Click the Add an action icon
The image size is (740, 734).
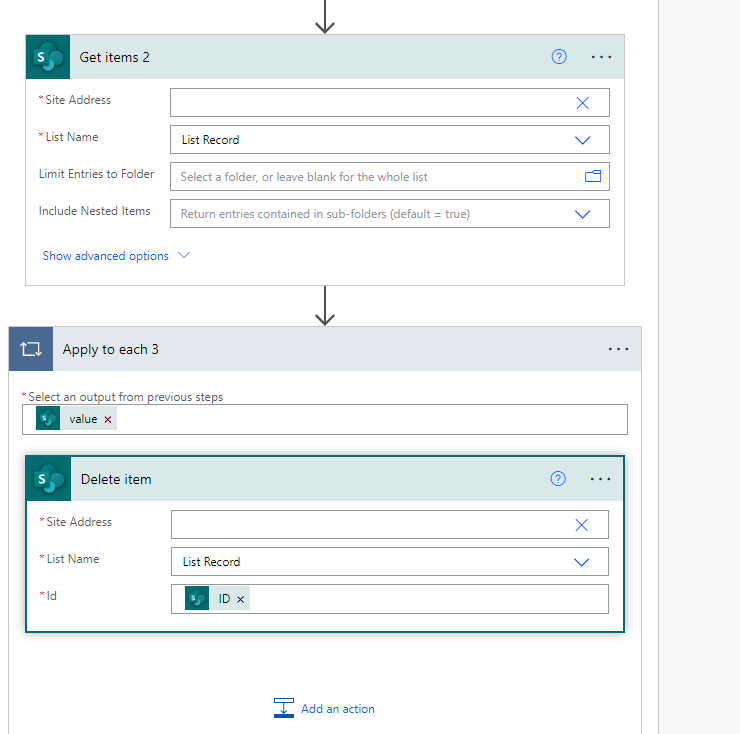(x=284, y=708)
